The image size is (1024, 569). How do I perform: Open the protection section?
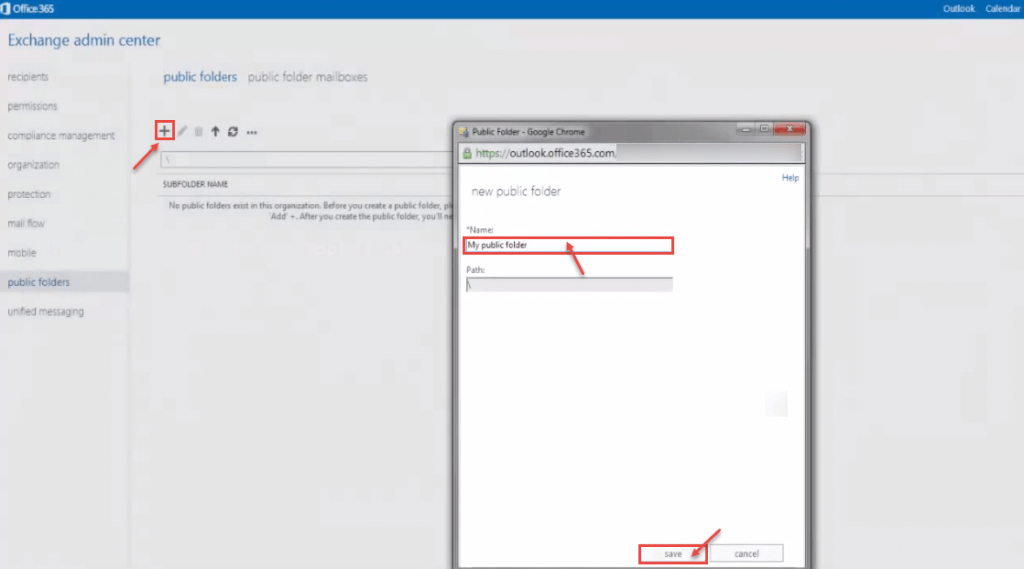29,194
